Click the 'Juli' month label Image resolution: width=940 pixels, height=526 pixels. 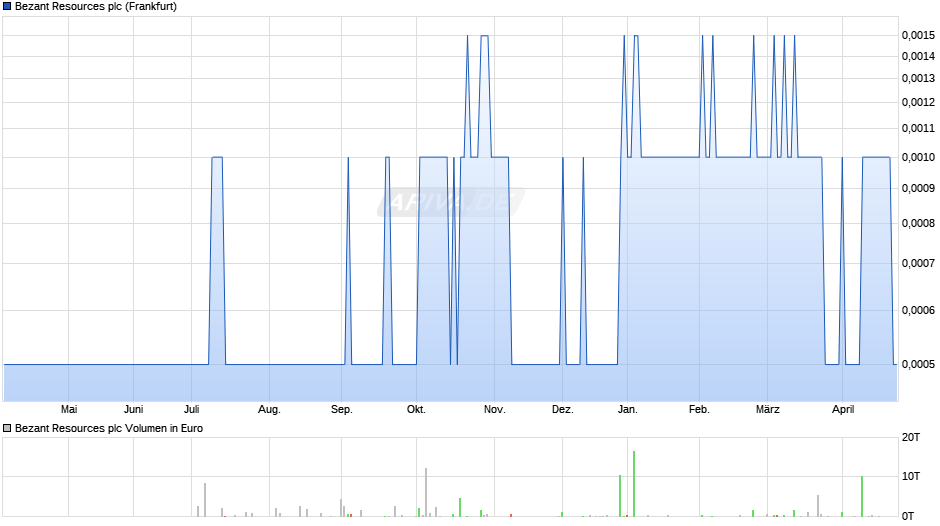pos(192,409)
